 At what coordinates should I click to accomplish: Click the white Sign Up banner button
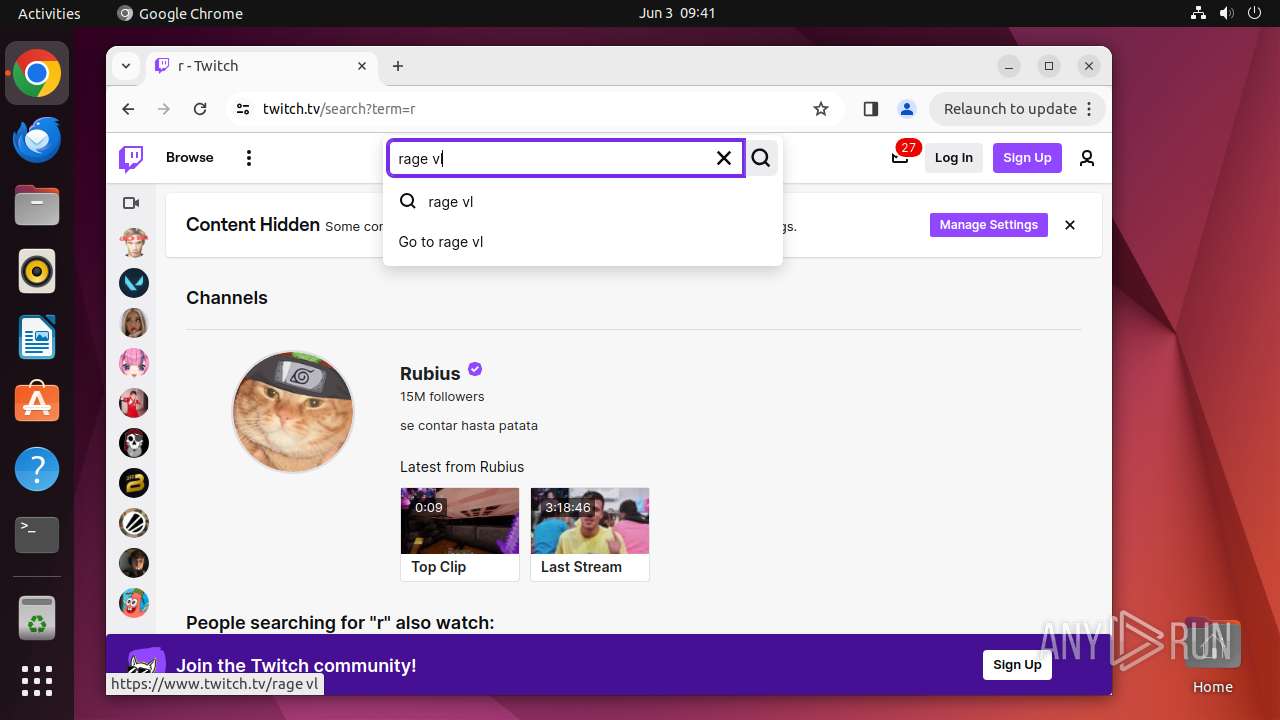tap(1017, 665)
